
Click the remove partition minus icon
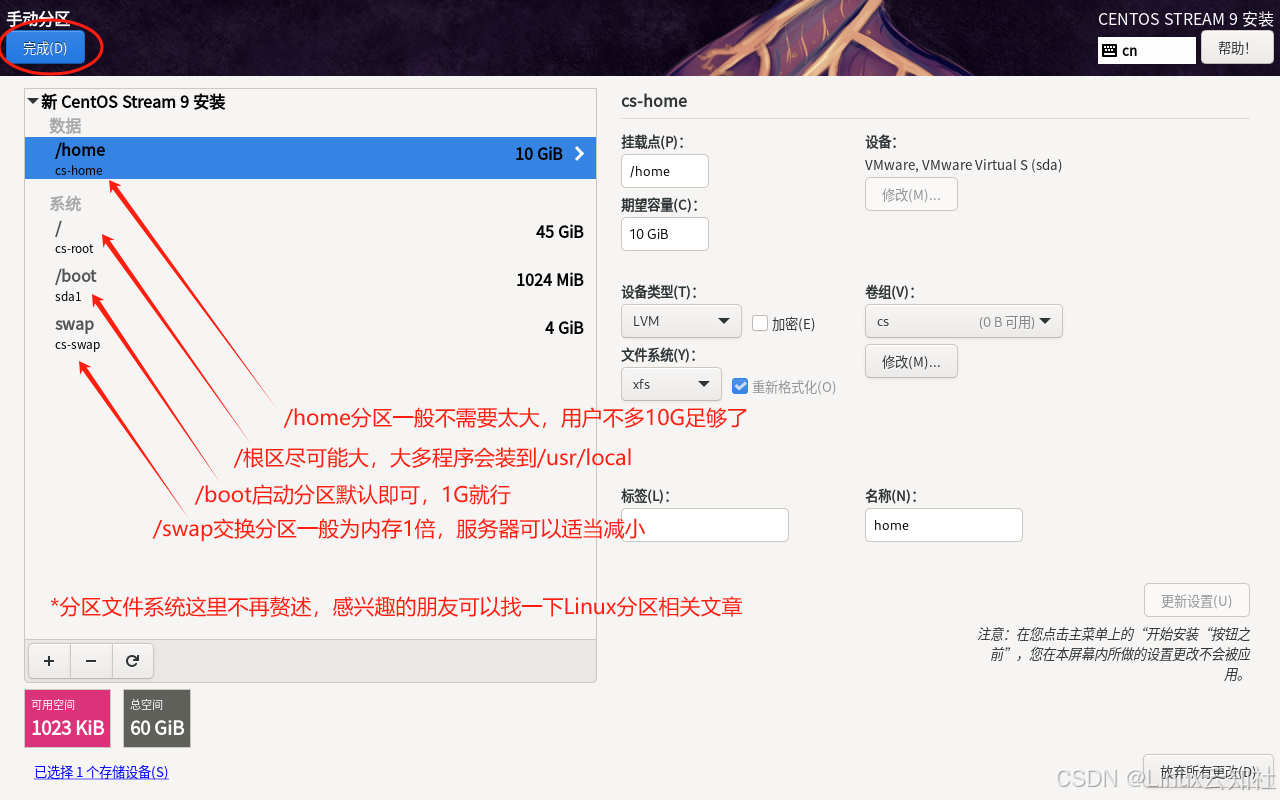90,661
